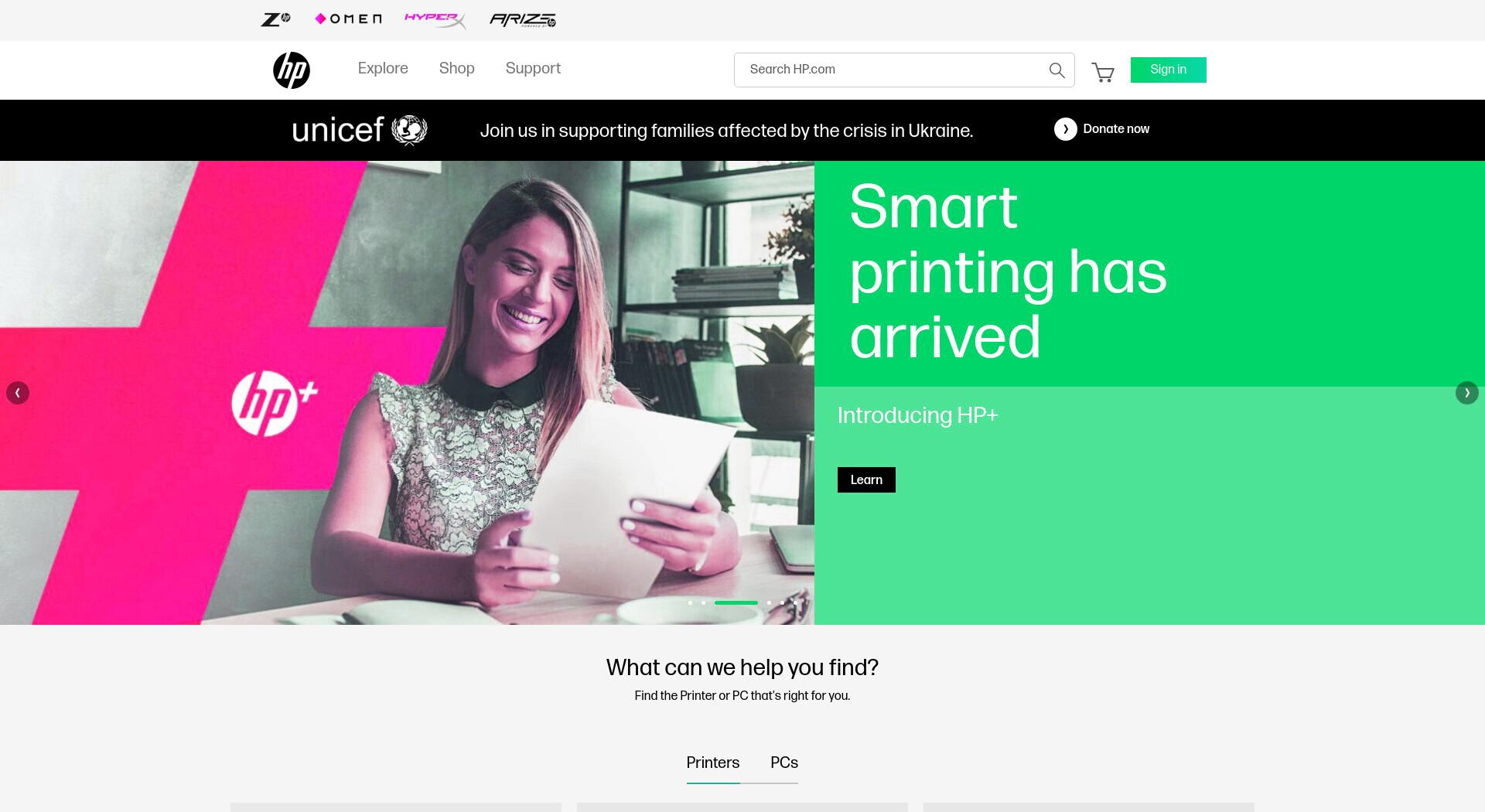Screen dimensions: 1485x812
Task: Open the OMEN brand logo
Action: (x=348, y=19)
